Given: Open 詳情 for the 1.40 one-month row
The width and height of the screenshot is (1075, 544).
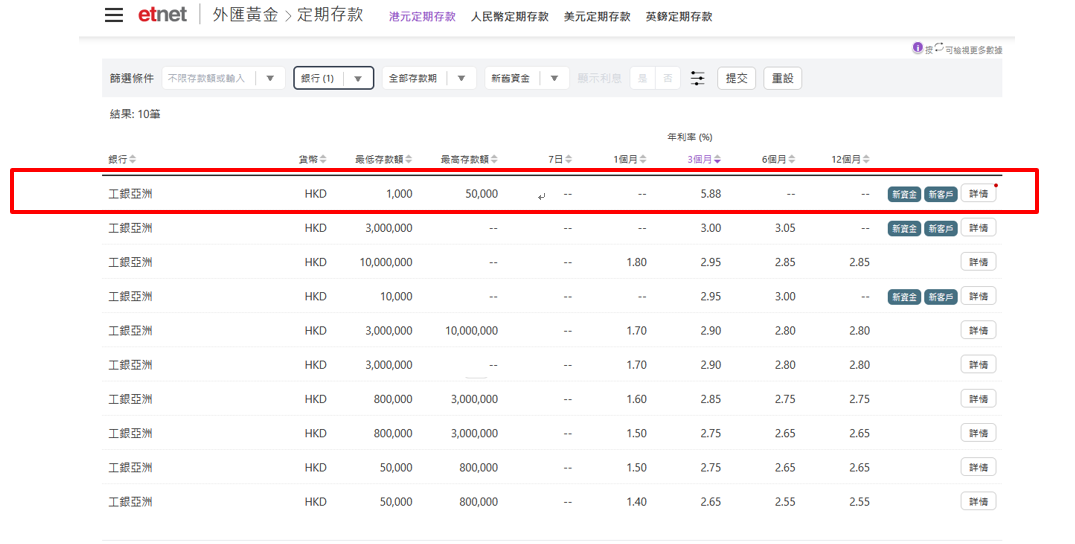Looking at the screenshot, I should 978,502.
